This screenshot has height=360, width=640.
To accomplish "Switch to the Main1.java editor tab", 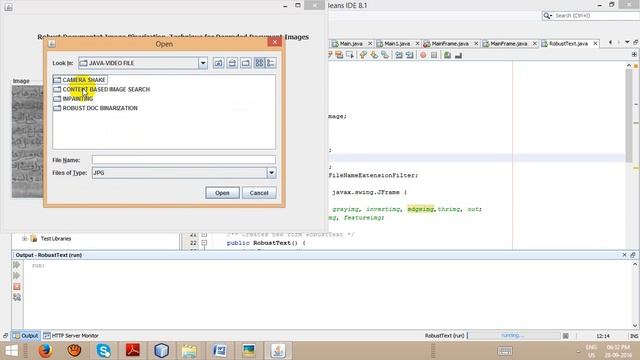I will pyautogui.click(x=397, y=43).
